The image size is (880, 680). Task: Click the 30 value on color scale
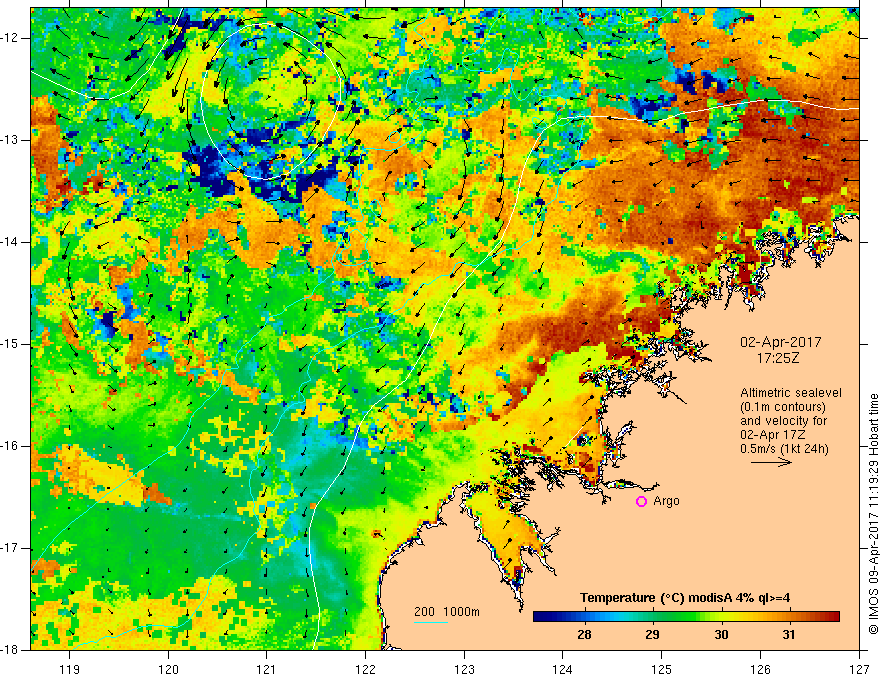tap(721, 635)
